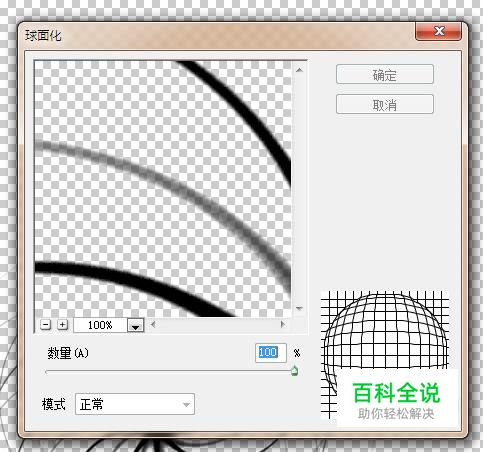Close the 球面化 dialog
Screen dimensions: 483x452
click(438, 31)
